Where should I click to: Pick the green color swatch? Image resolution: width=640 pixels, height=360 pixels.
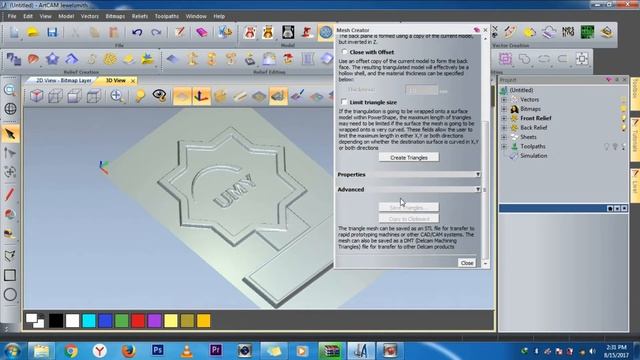point(122,321)
